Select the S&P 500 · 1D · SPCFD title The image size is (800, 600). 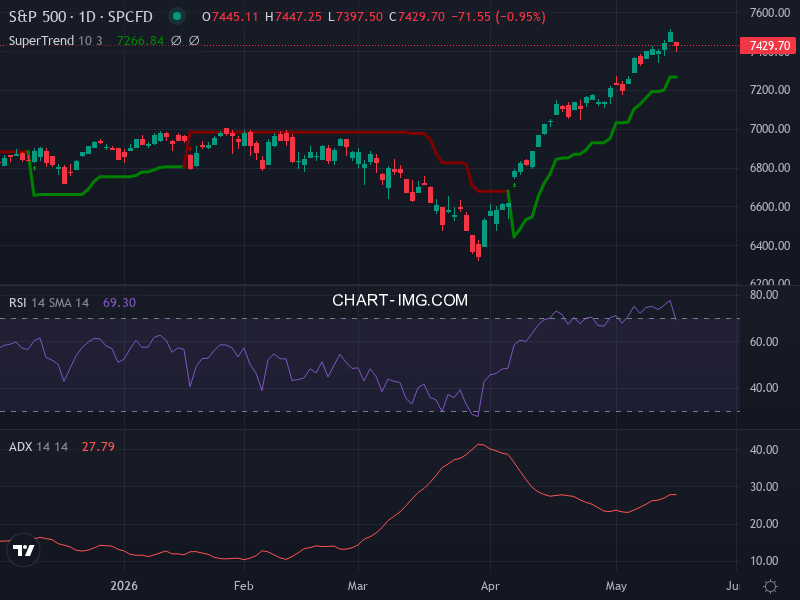[x=81, y=17]
